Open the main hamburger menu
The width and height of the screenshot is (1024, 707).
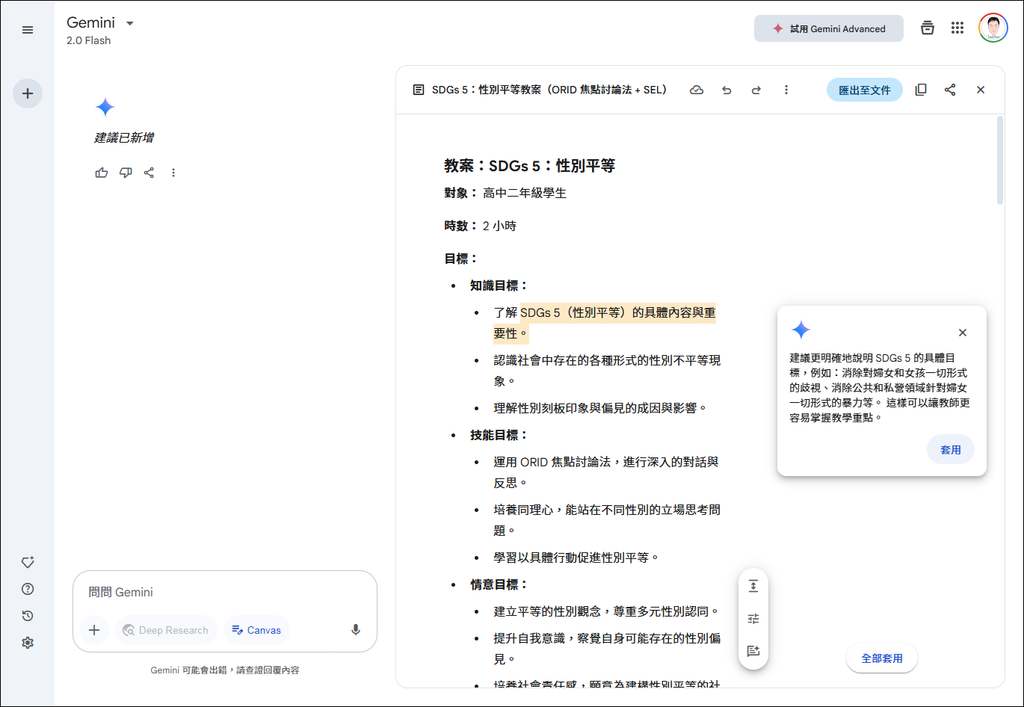tap(27, 30)
